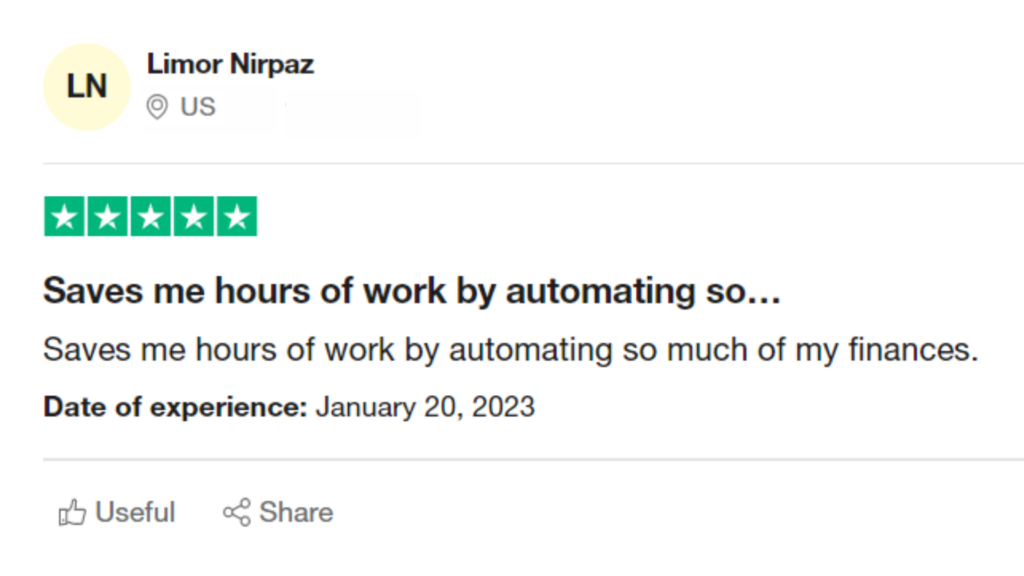The height and width of the screenshot is (576, 1024).
Task: Click the review body text about finances
Action: (511, 349)
